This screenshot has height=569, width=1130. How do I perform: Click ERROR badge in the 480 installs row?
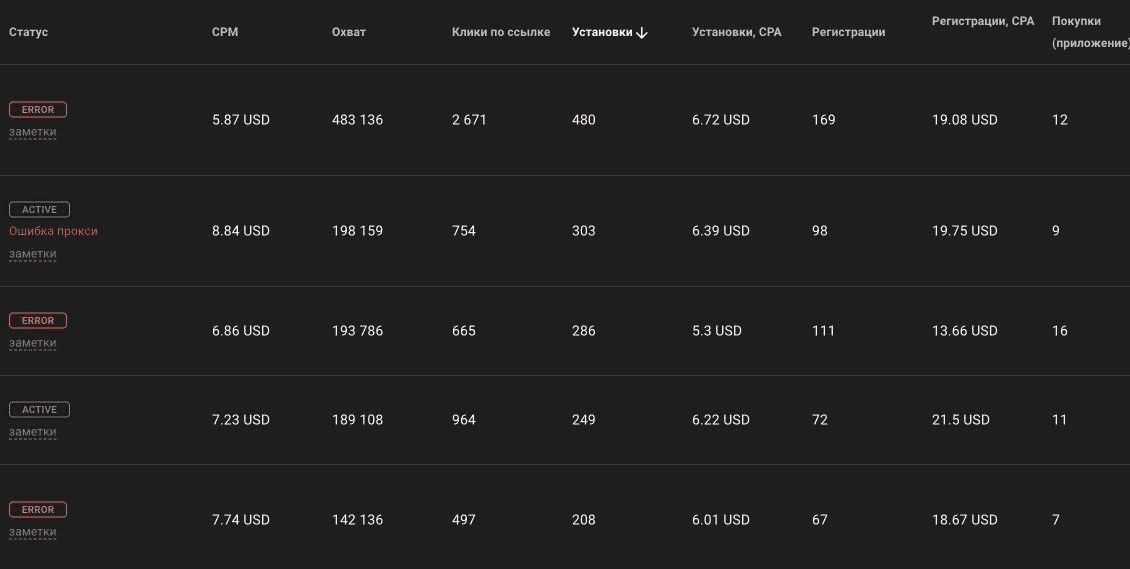tap(37, 109)
